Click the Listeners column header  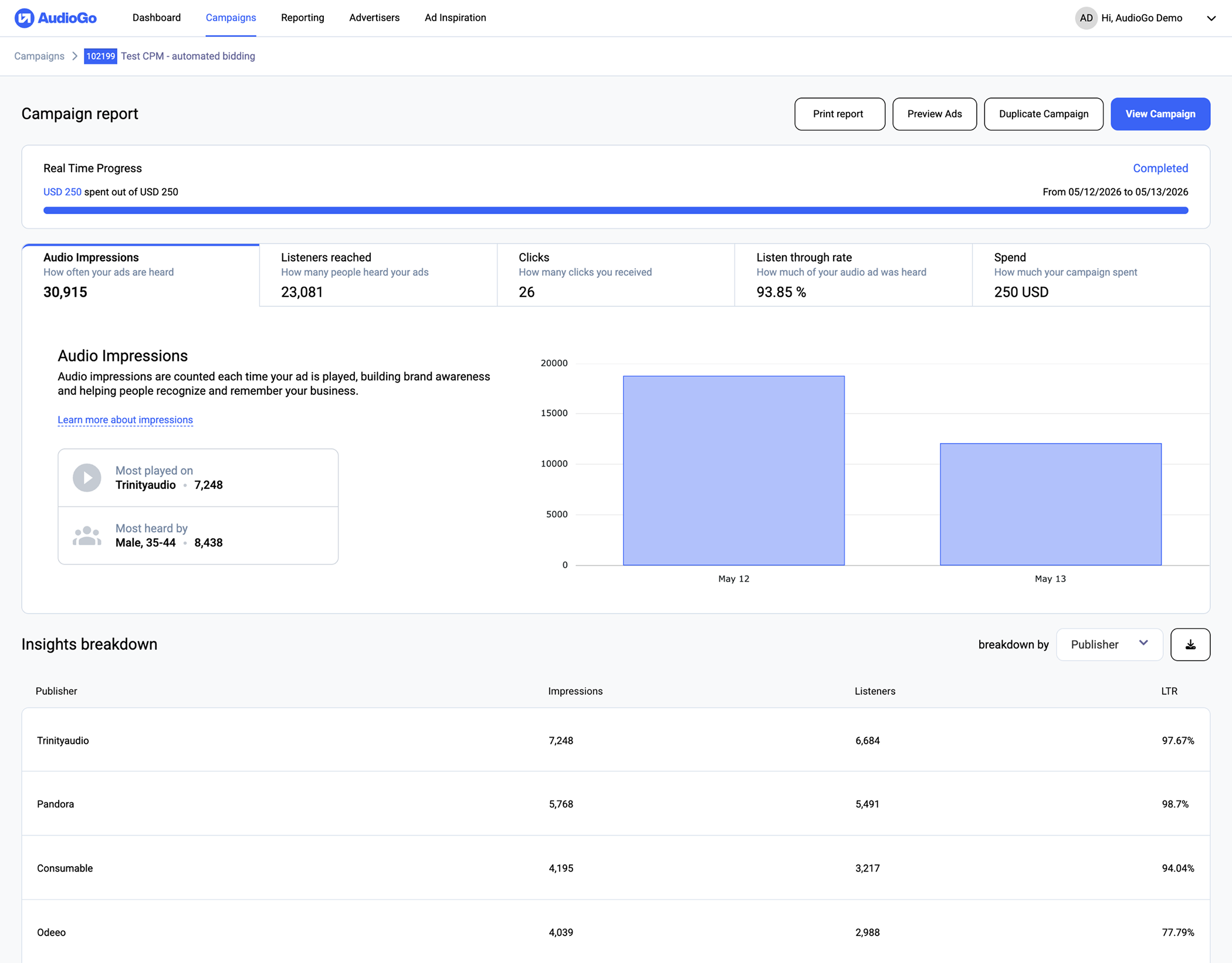pos(875,691)
